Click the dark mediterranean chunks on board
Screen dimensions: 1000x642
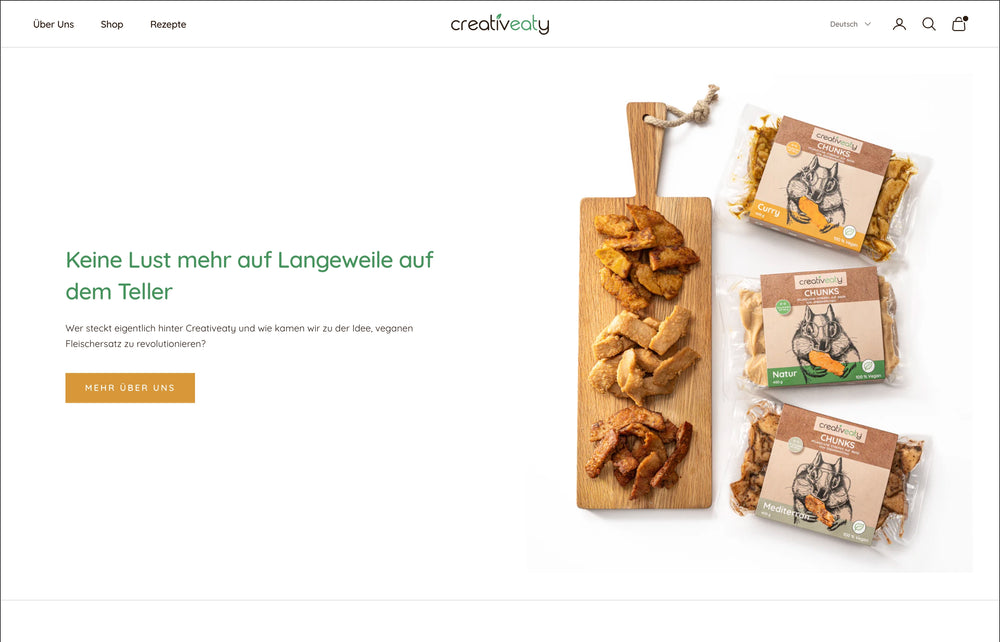(639, 453)
